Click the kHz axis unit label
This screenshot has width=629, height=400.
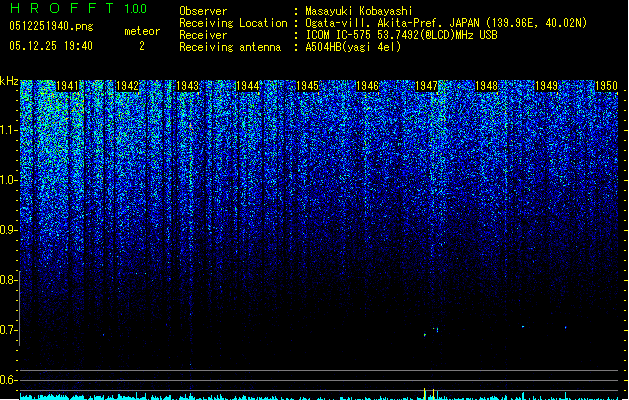[x=9, y=81]
